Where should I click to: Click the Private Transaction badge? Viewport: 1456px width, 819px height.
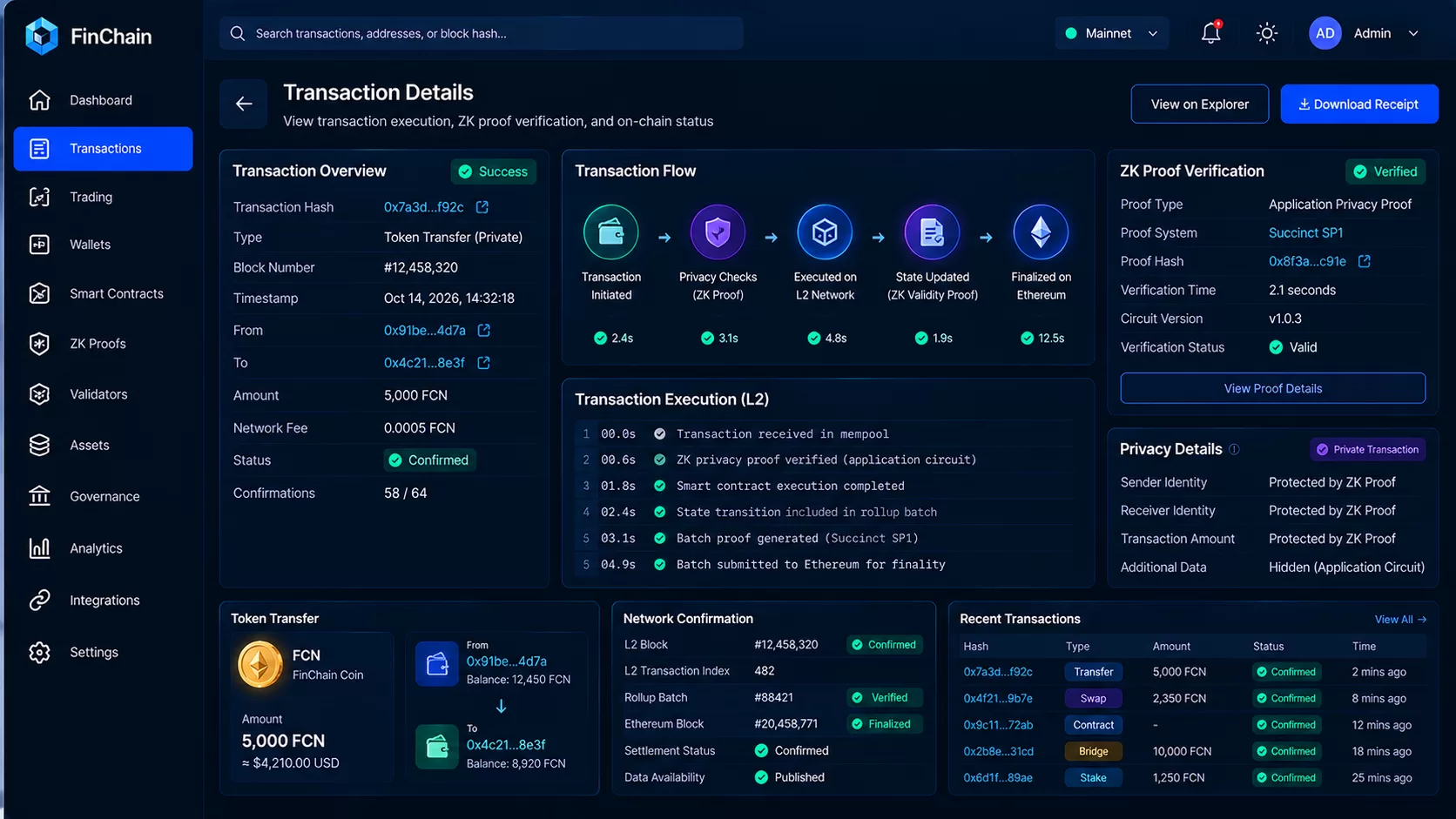[x=1367, y=449]
